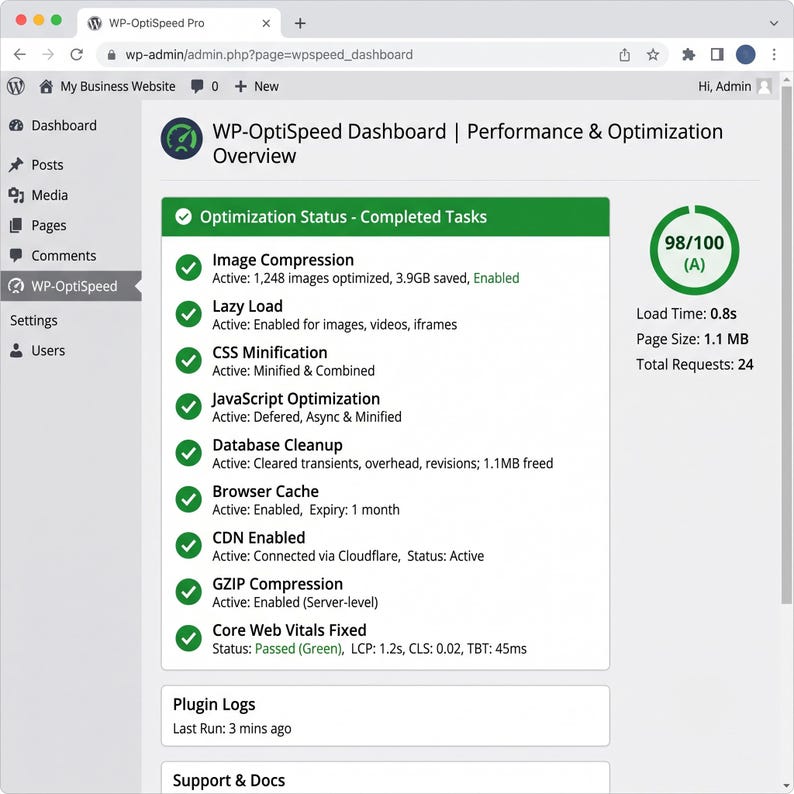Screen dimensions: 794x794
Task: Open the Chrome three-dot menu
Action: pyautogui.click(x=774, y=54)
